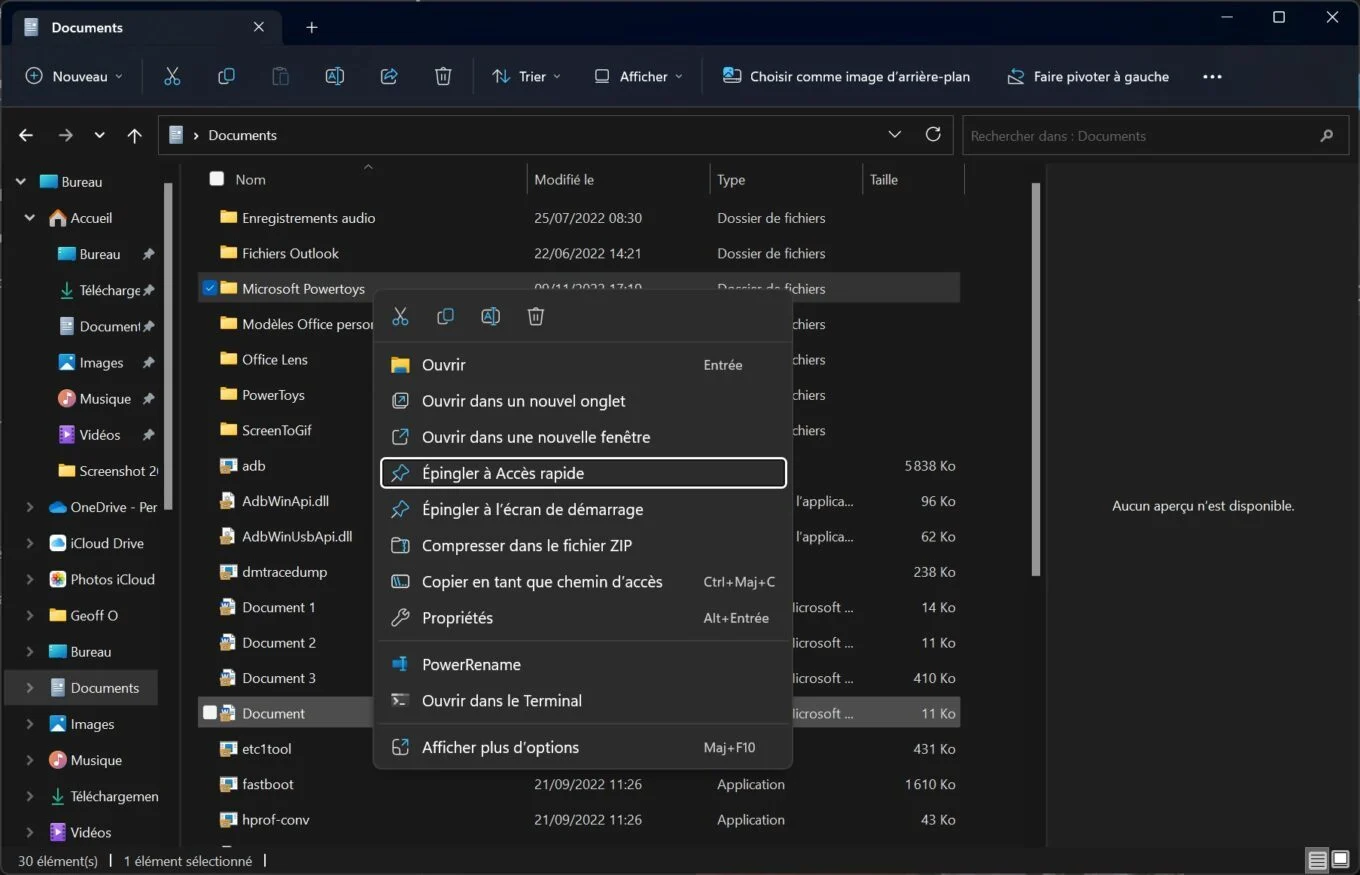Expand the Musique tree node
Image resolution: width=1360 pixels, height=875 pixels.
pos(30,760)
